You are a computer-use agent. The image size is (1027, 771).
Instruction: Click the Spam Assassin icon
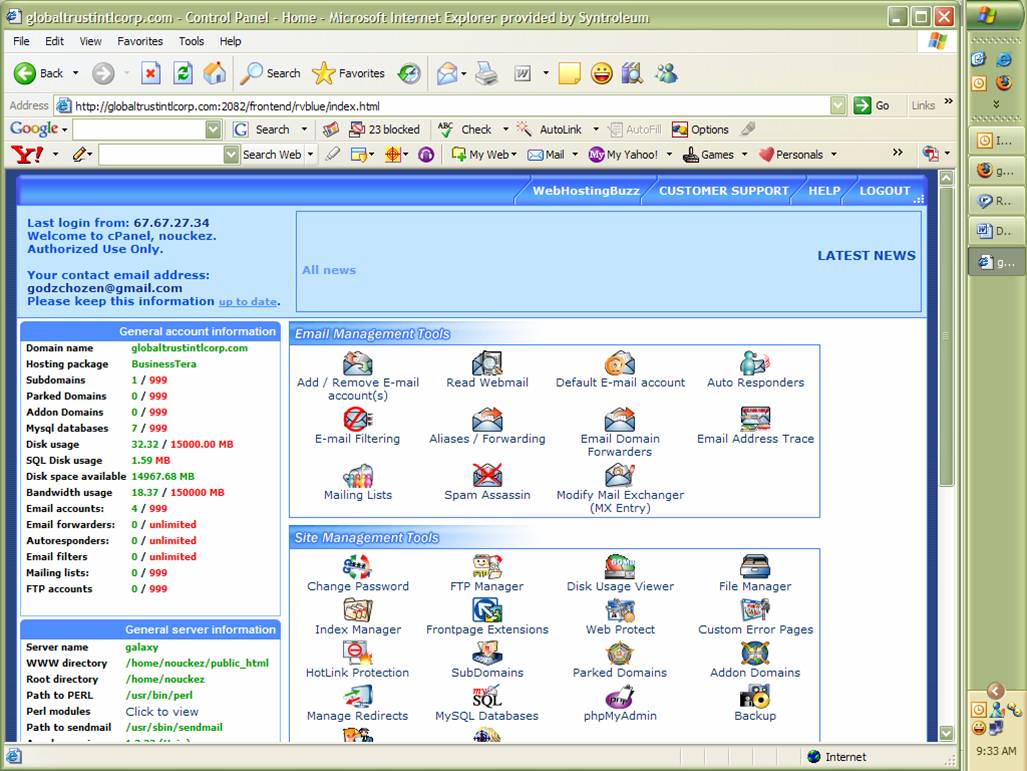tap(487, 475)
